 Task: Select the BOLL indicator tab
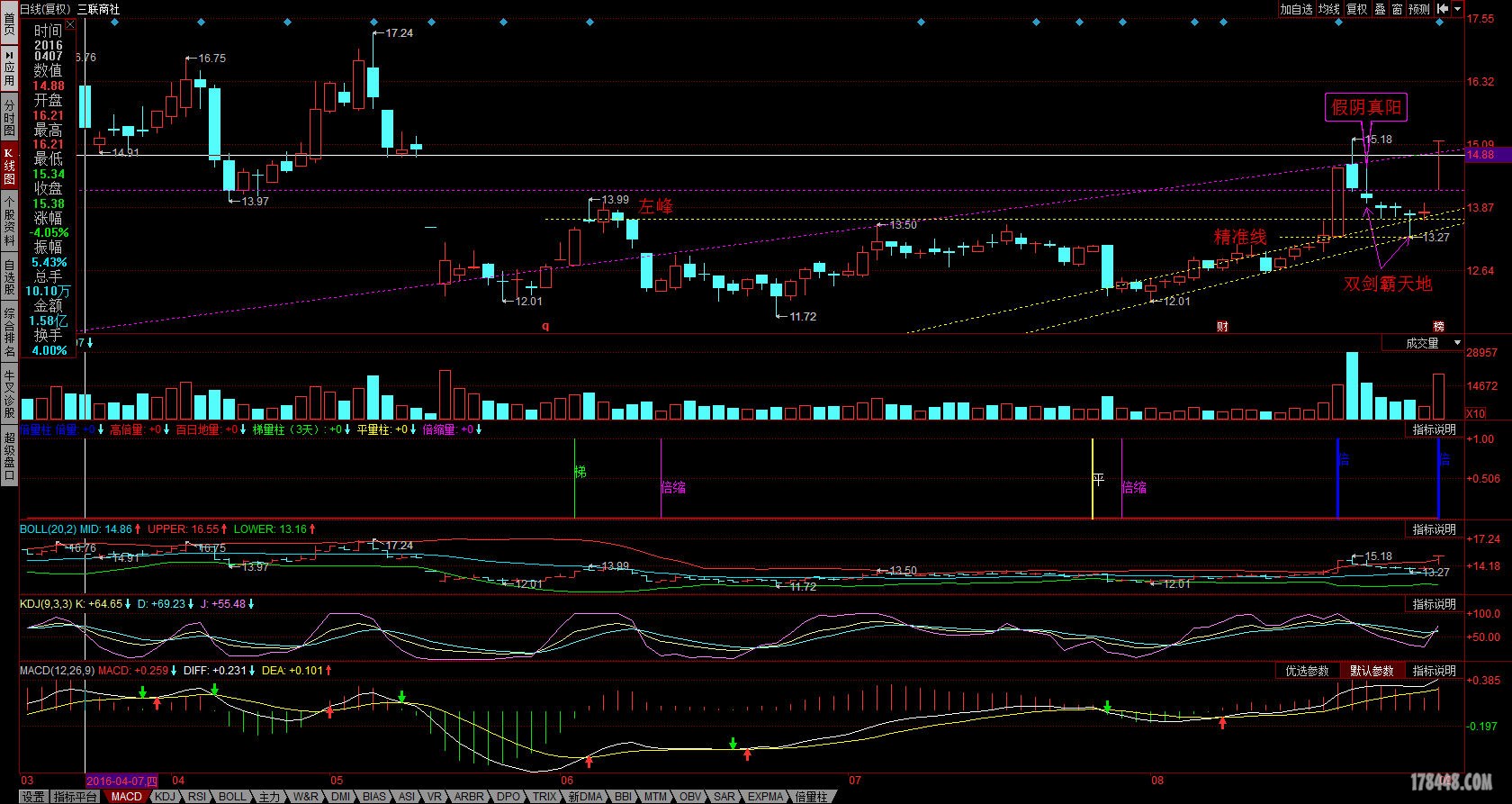(232, 797)
